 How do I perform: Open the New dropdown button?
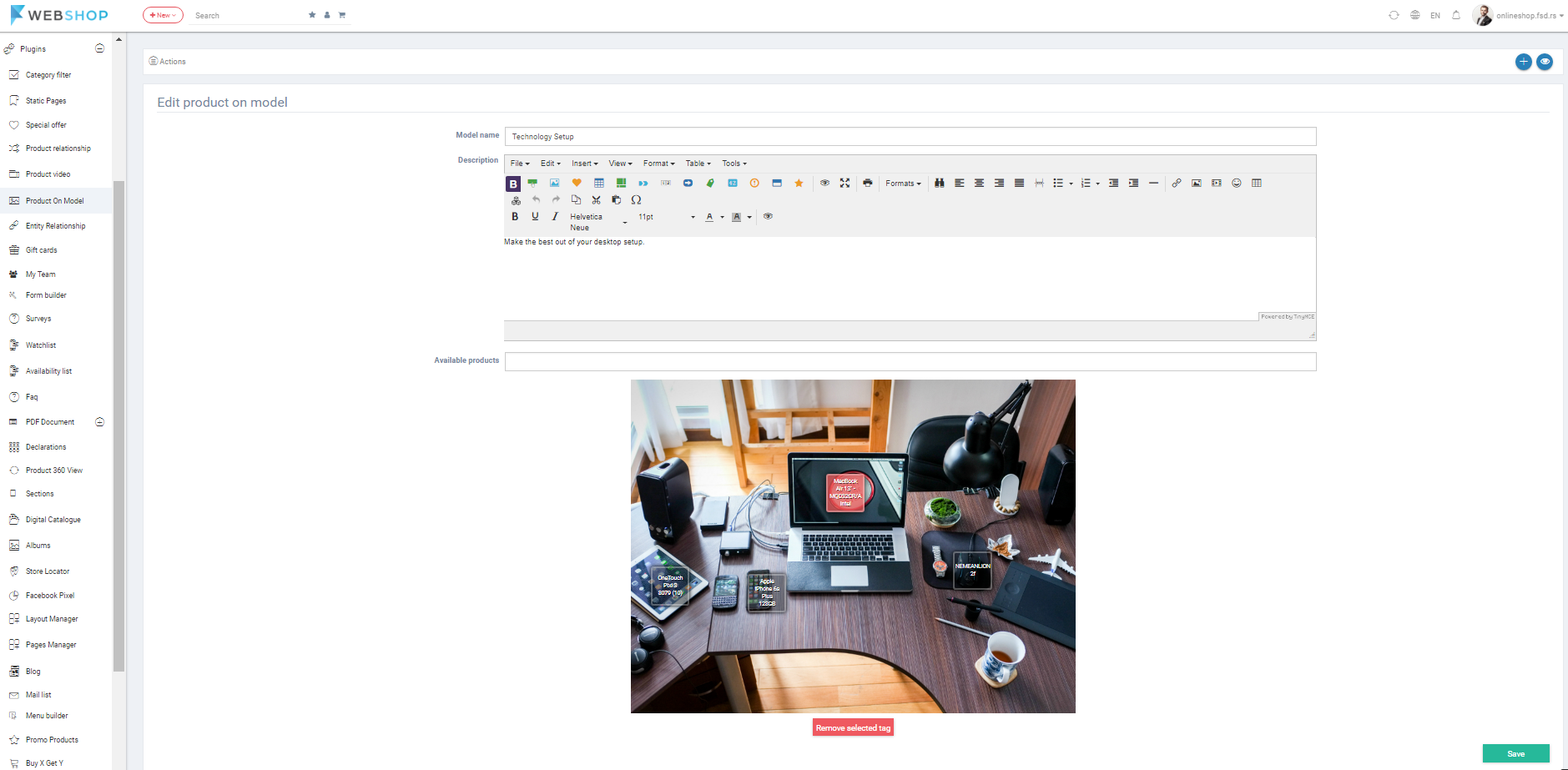pyautogui.click(x=163, y=15)
